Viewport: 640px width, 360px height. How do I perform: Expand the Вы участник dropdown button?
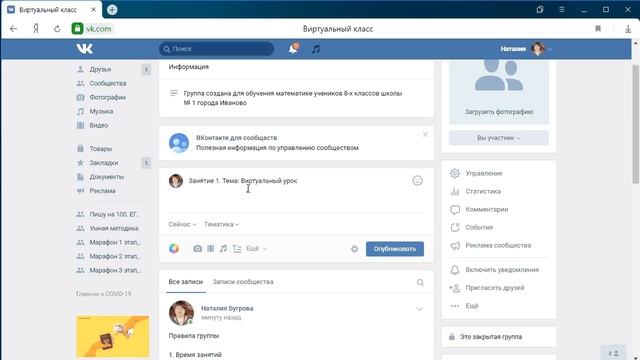click(x=499, y=138)
